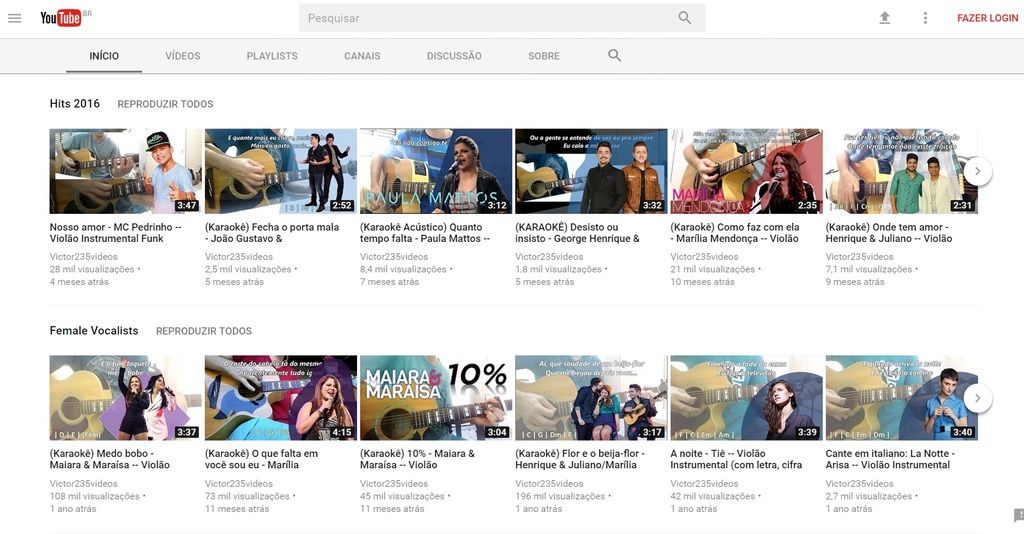The width and height of the screenshot is (1024, 534).
Task: Click the upload video icon
Action: [884, 18]
